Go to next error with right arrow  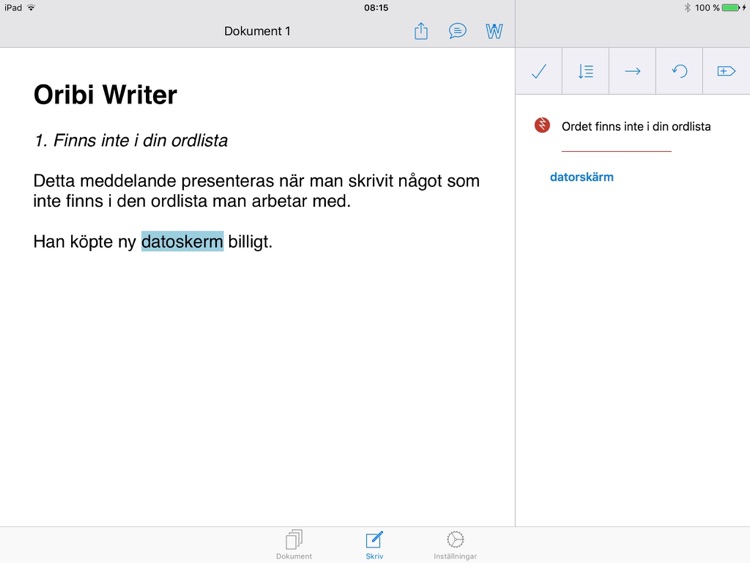(x=632, y=71)
